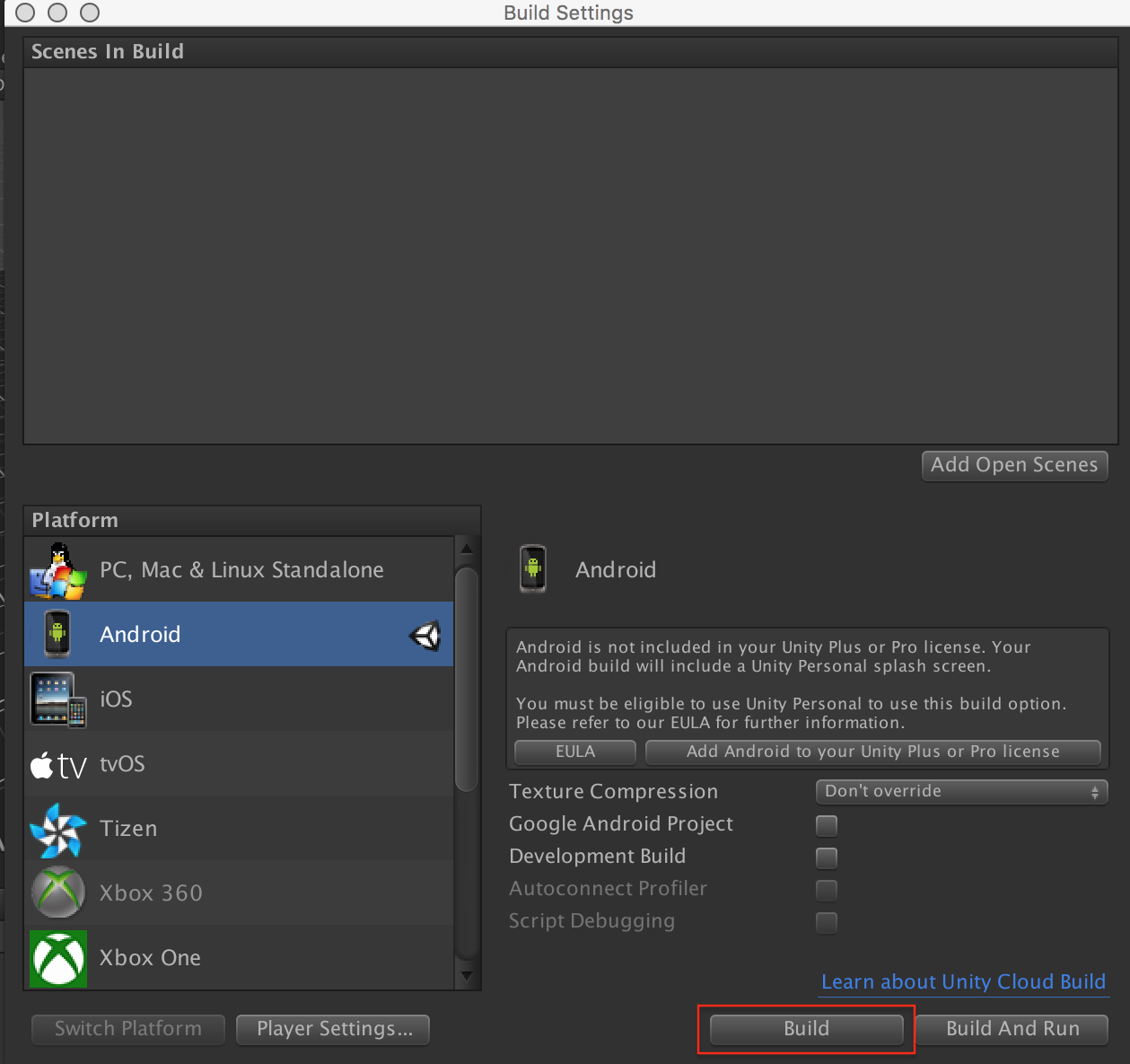Enable the Development Build checkbox
This screenshot has width=1130, height=1064.
tap(827, 857)
